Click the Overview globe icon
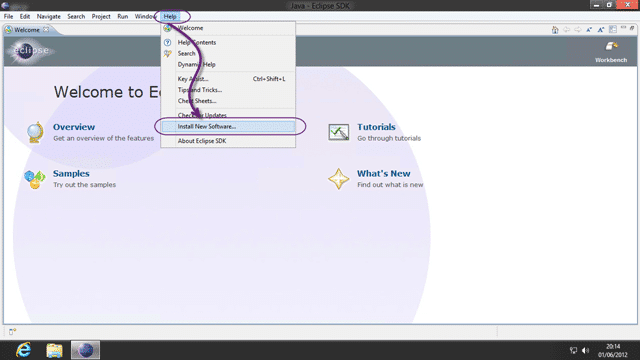Image resolution: width=640 pixels, height=360 pixels. coord(35,132)
